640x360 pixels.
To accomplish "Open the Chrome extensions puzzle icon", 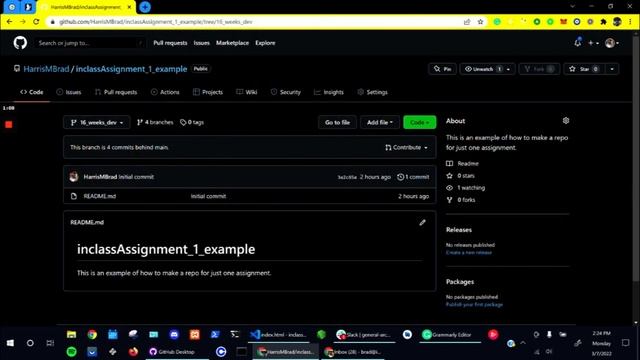I will click(x=603, y=22).
